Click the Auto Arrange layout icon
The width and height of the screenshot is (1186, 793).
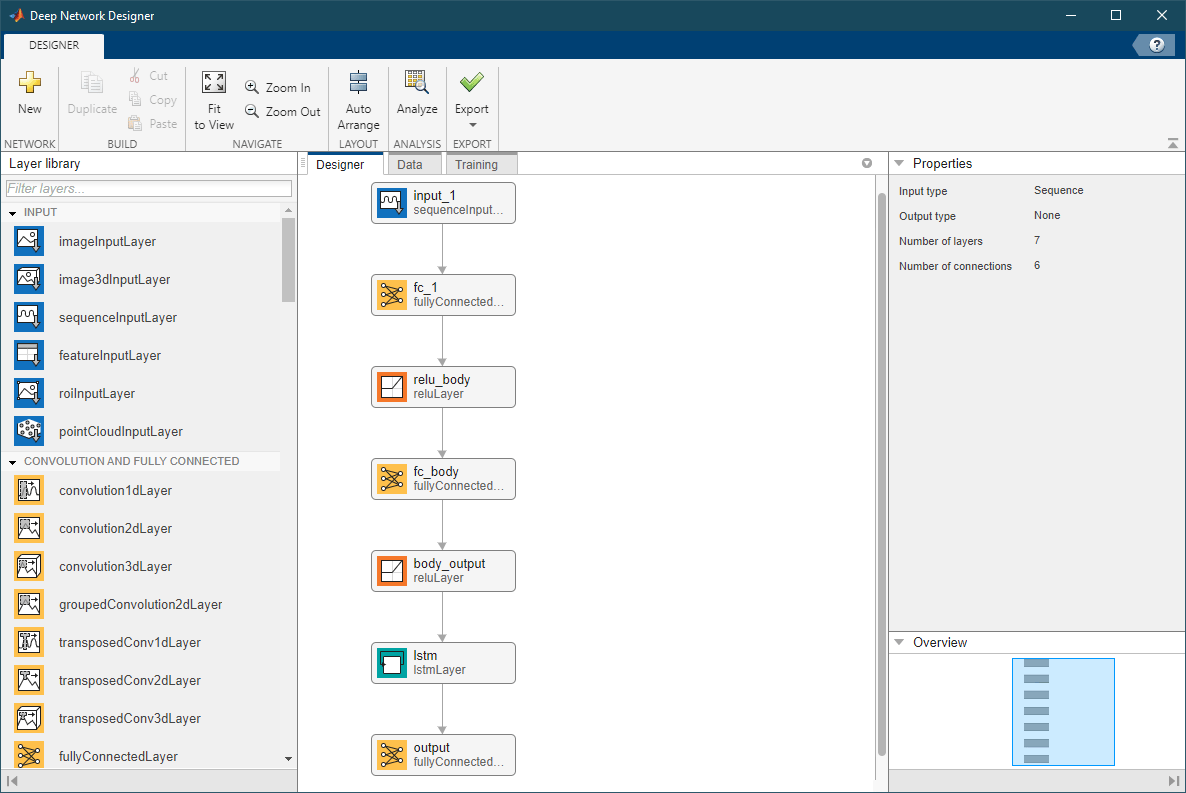click(x=359, y=82)
